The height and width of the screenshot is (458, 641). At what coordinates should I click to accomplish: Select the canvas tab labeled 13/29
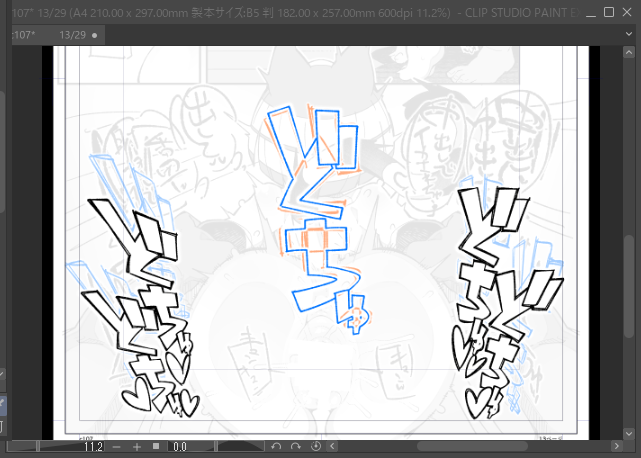coord(57,35)
